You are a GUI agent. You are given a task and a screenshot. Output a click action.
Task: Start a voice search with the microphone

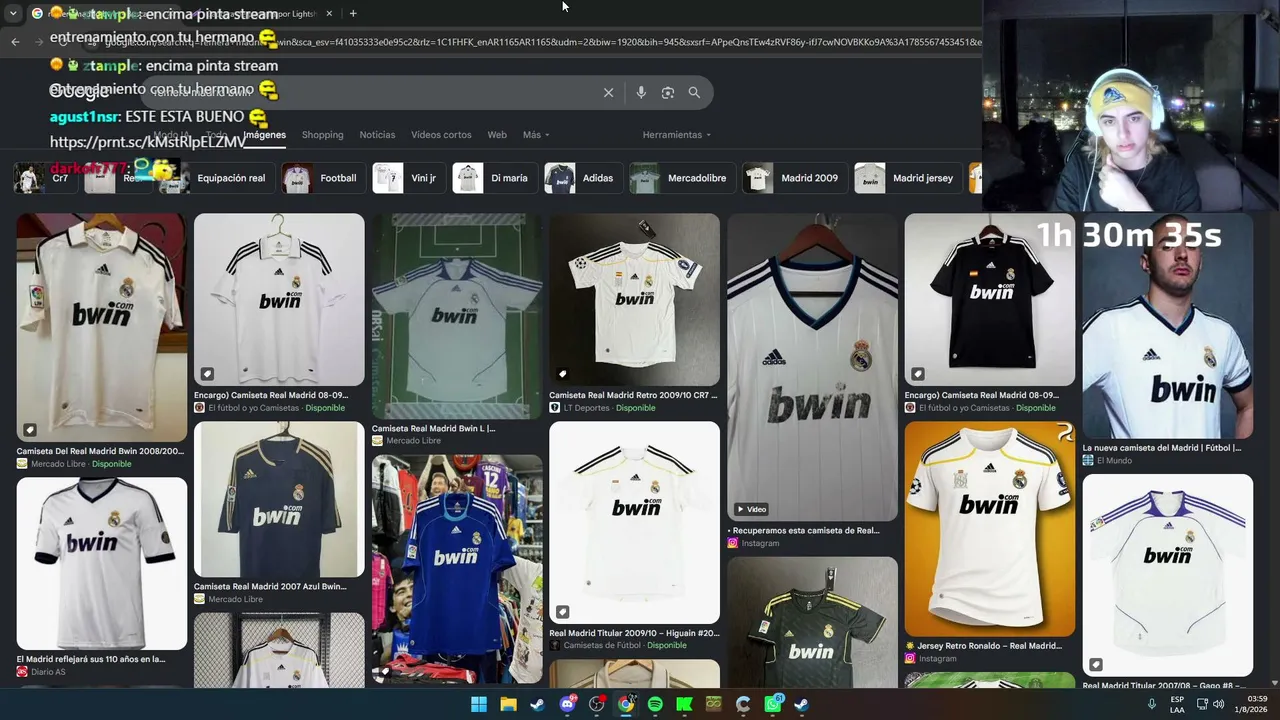tap(641, 92)
